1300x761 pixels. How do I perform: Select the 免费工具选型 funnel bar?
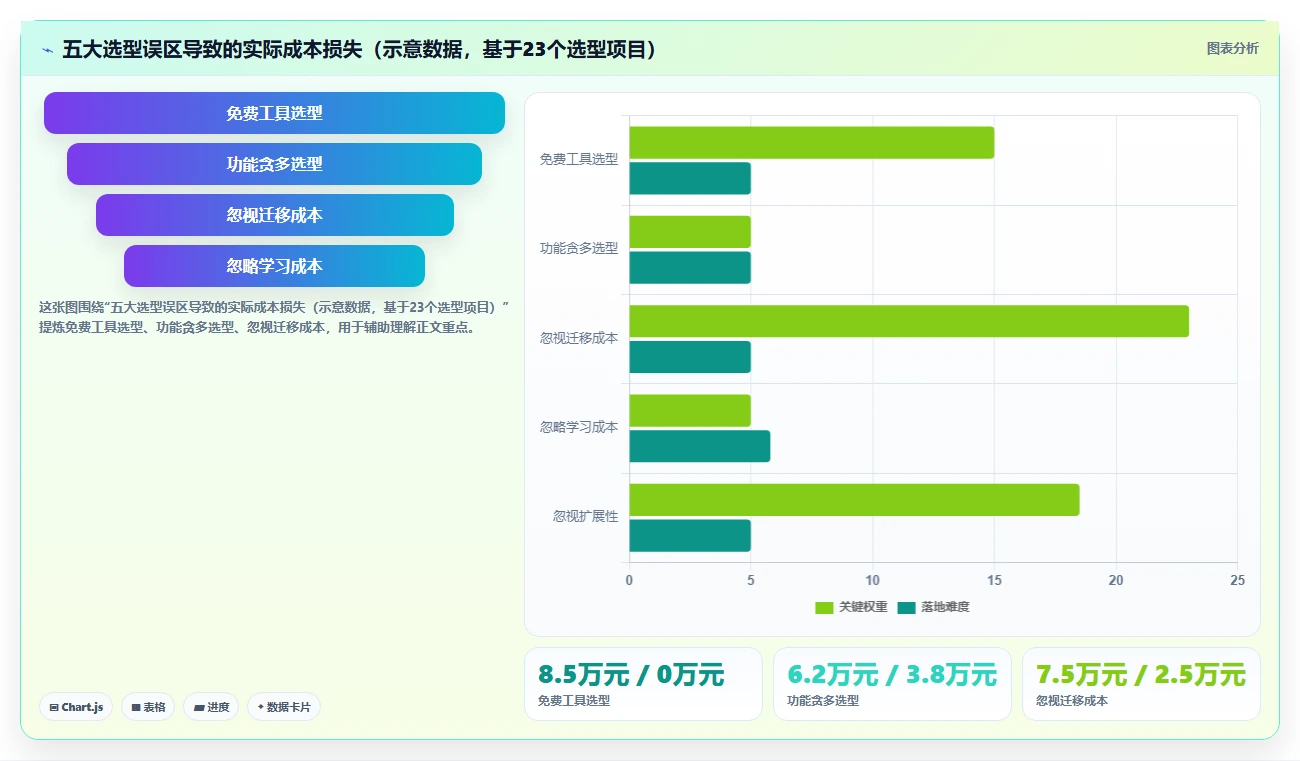[274, 113]
